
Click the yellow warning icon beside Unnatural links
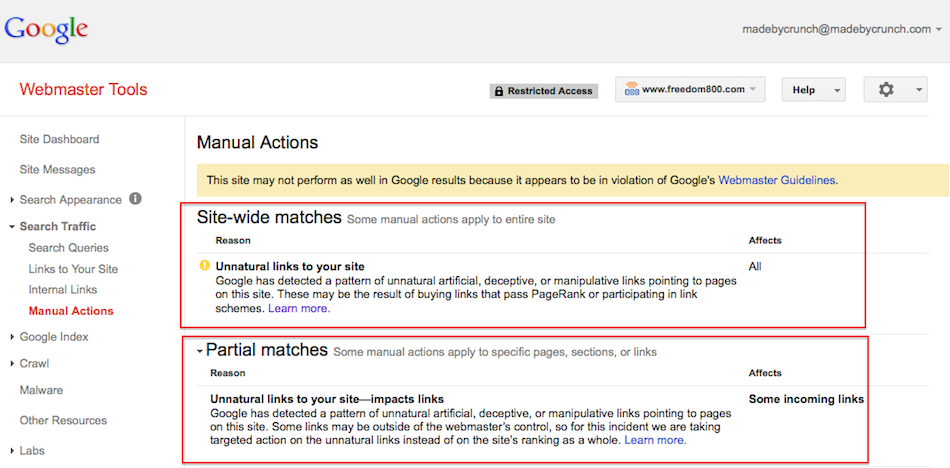tap(205, 266)
